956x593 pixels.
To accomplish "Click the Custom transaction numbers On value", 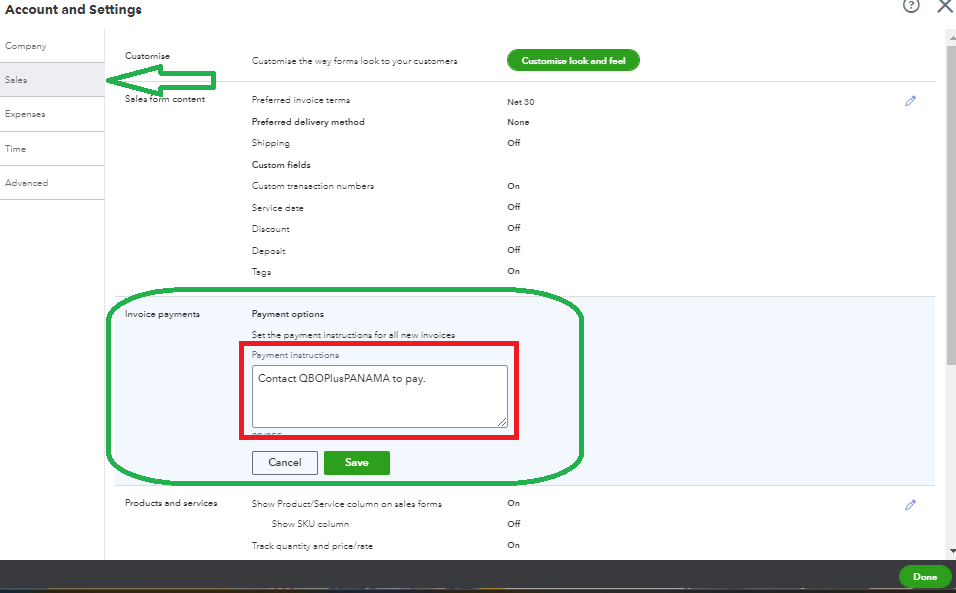I will (513, 186).
